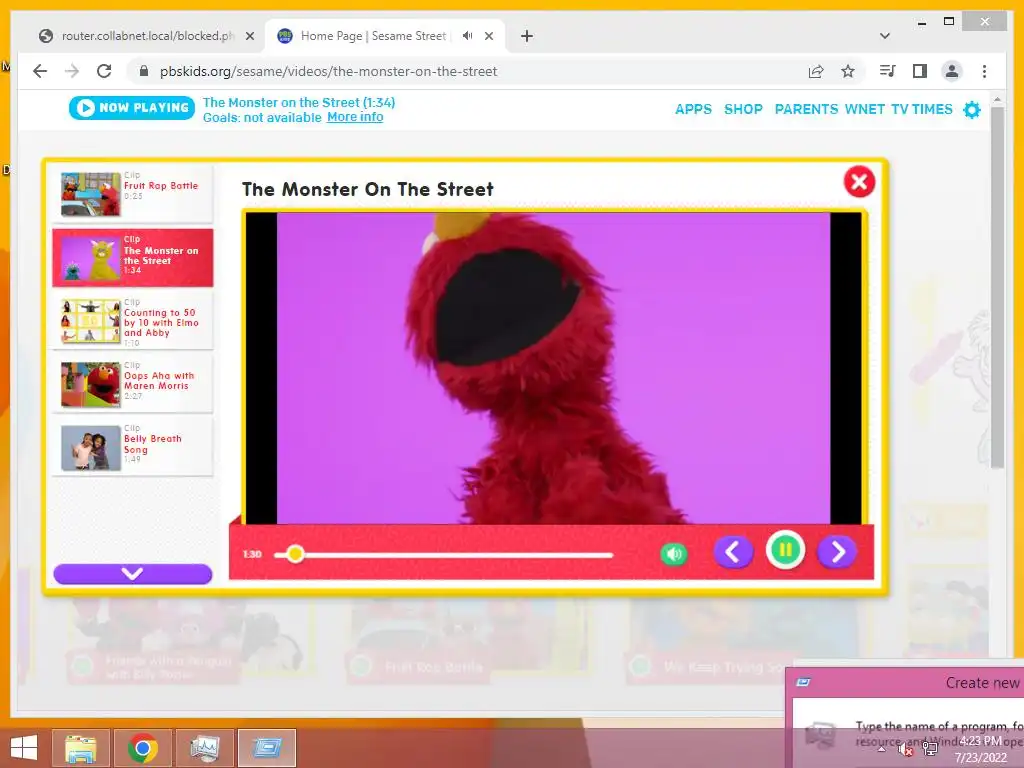Expand more clips with the purple chevron bar

(x=133, y=573)
